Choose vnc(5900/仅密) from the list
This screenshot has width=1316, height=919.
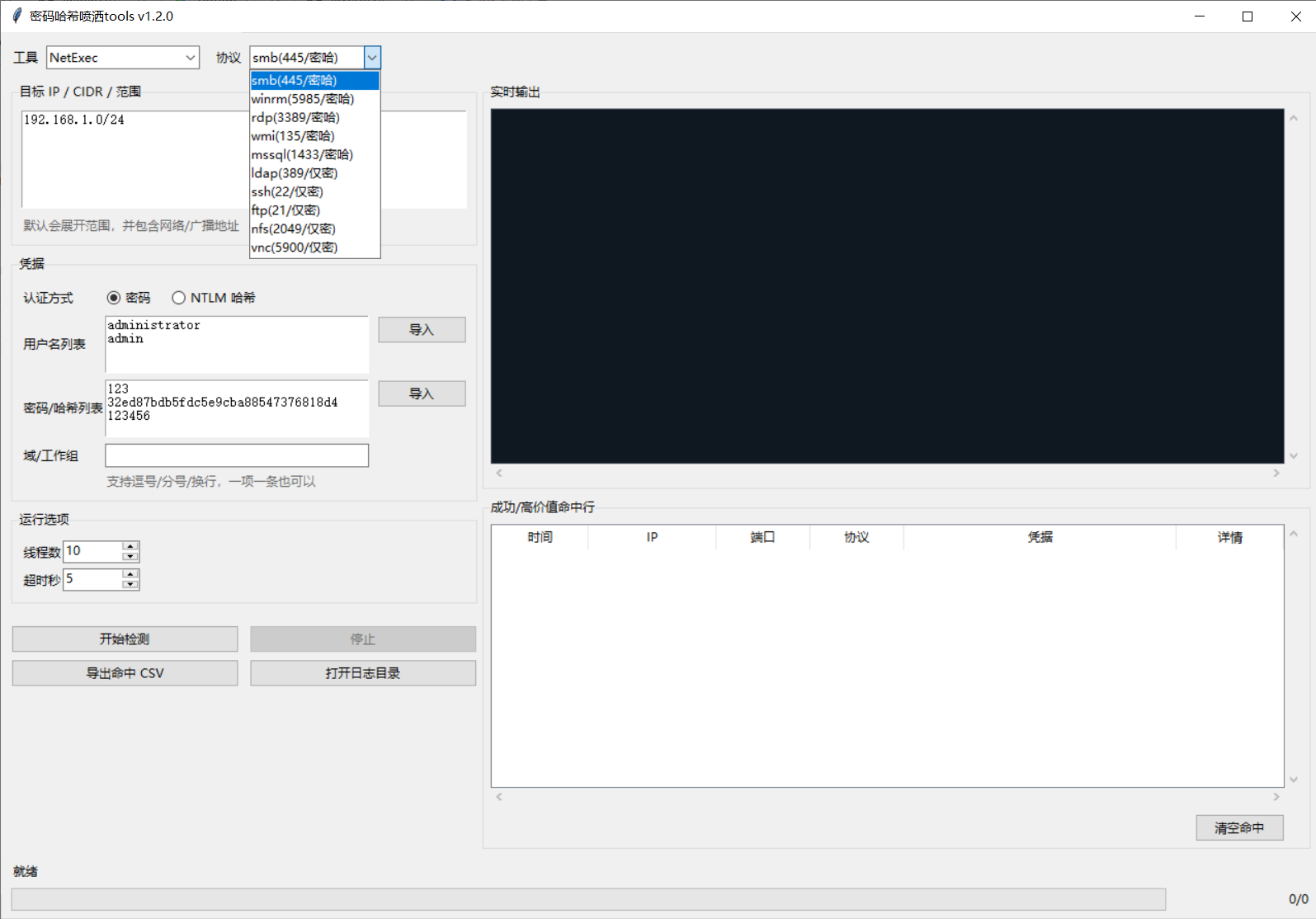point(314,247)
